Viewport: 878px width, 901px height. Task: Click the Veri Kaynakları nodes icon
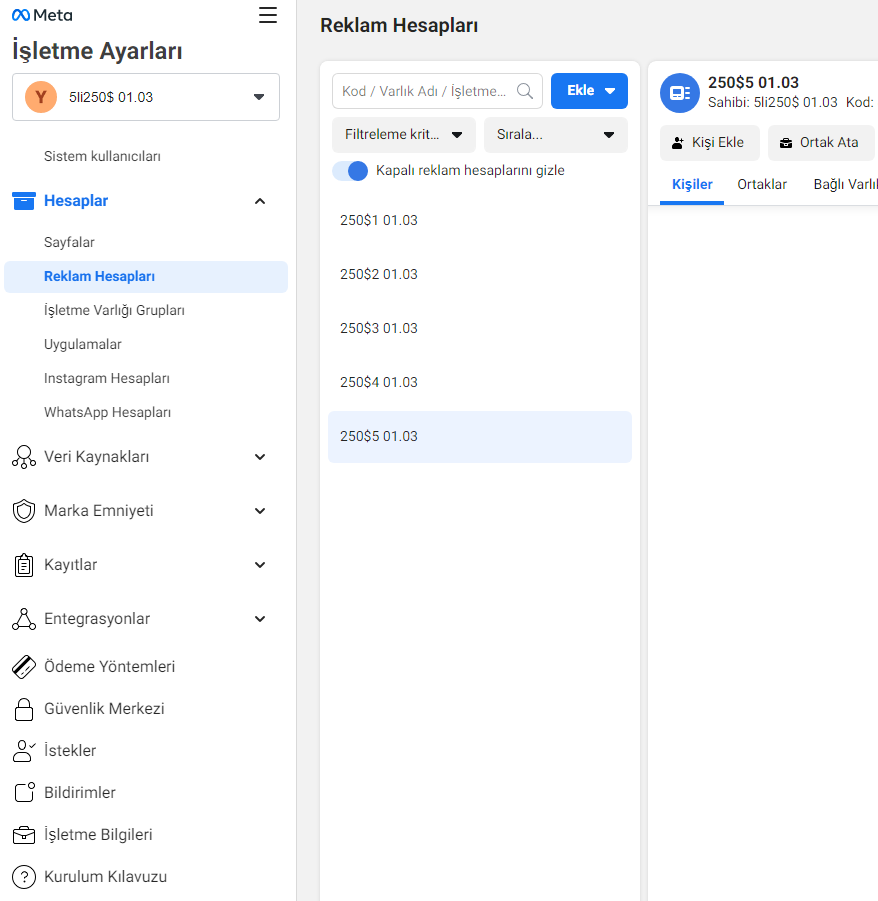tap(24, 457)
